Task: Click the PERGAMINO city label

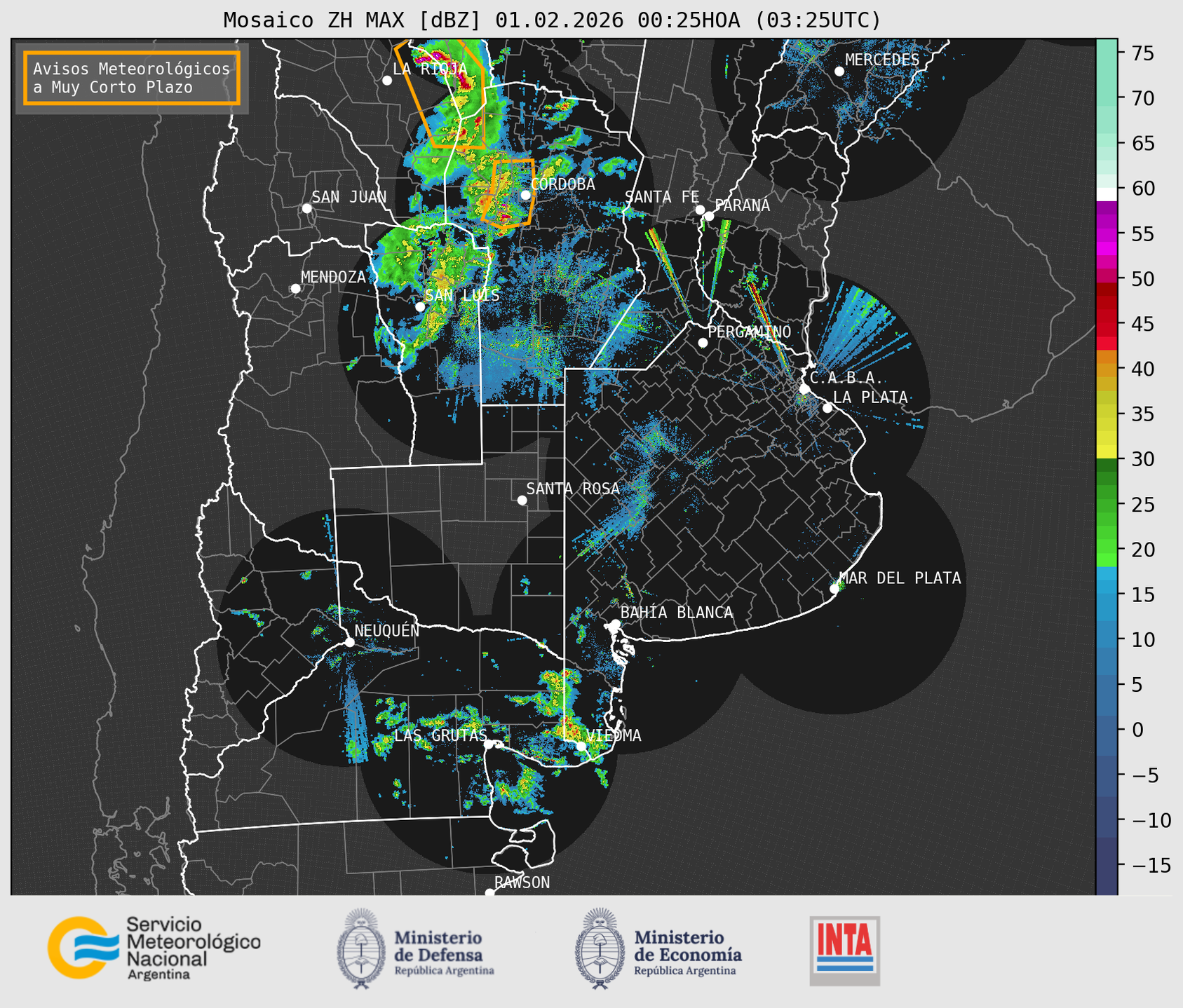Action: click(749, 332)
